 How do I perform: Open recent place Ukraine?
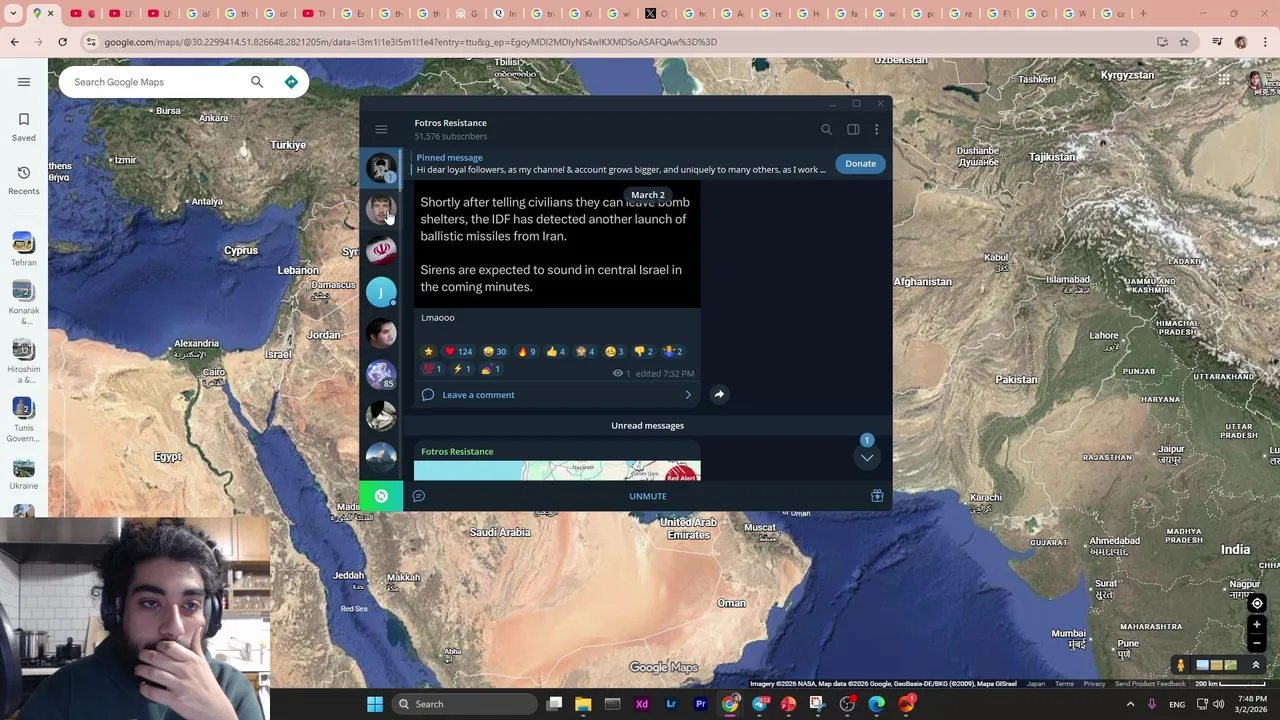click(x=24, y=474)
